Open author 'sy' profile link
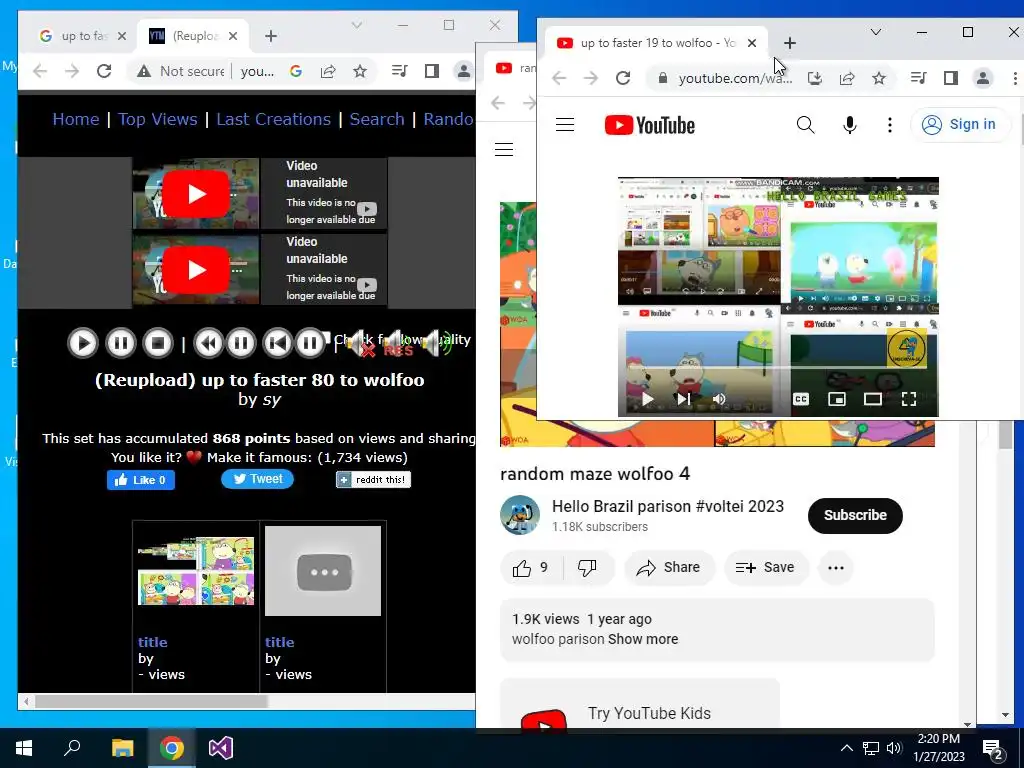The image size is (1024, 768). click(x=272, y=400)
